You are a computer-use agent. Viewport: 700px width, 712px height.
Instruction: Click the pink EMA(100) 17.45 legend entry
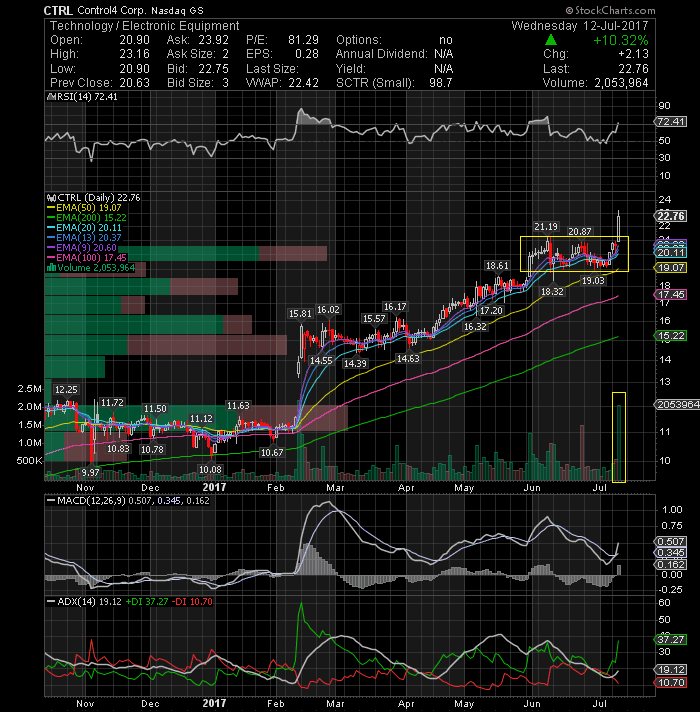[87, 258]
